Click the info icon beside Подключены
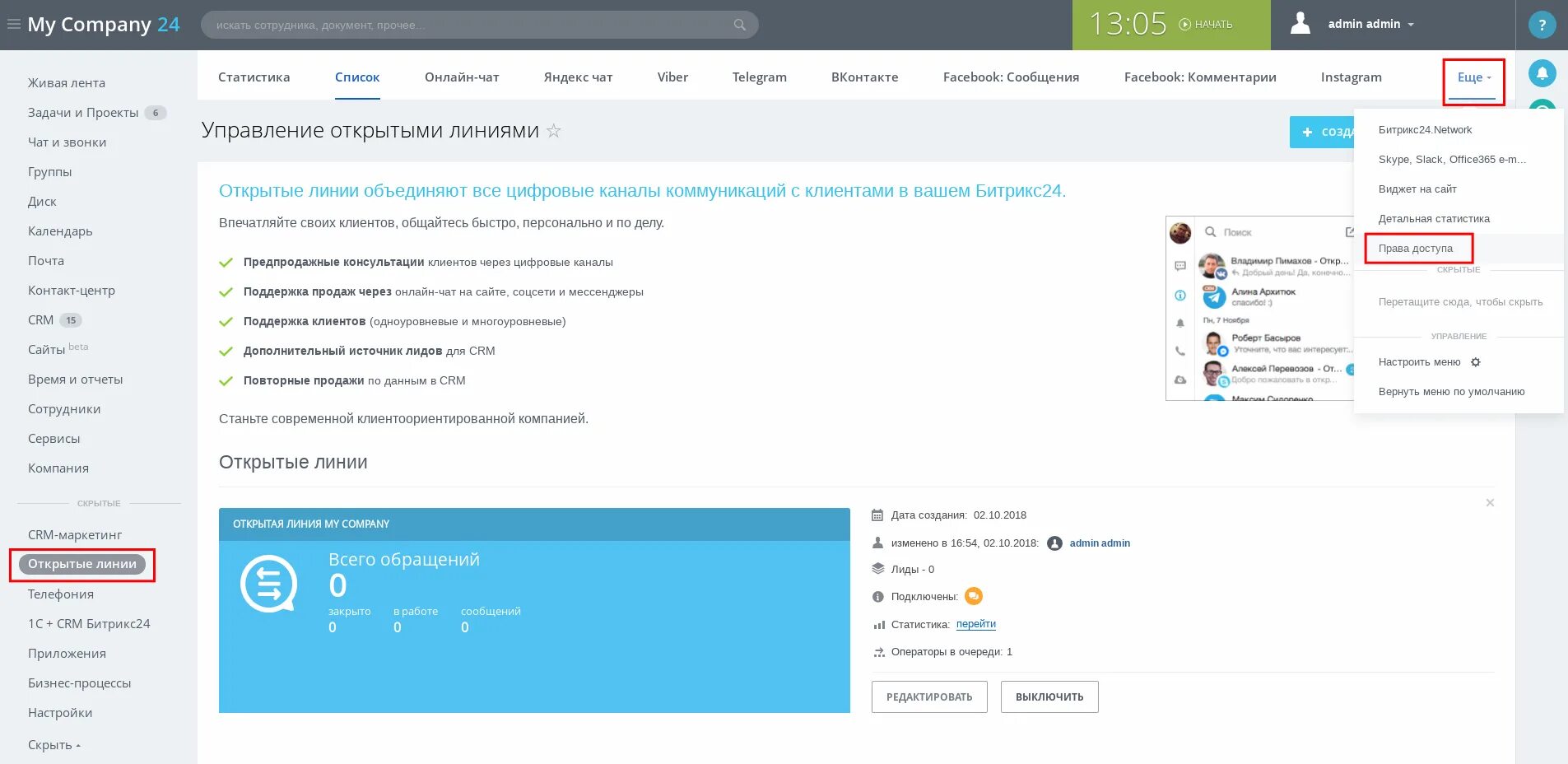The height and width of the screenshot is (764, 1568). [x=878, y=597]
